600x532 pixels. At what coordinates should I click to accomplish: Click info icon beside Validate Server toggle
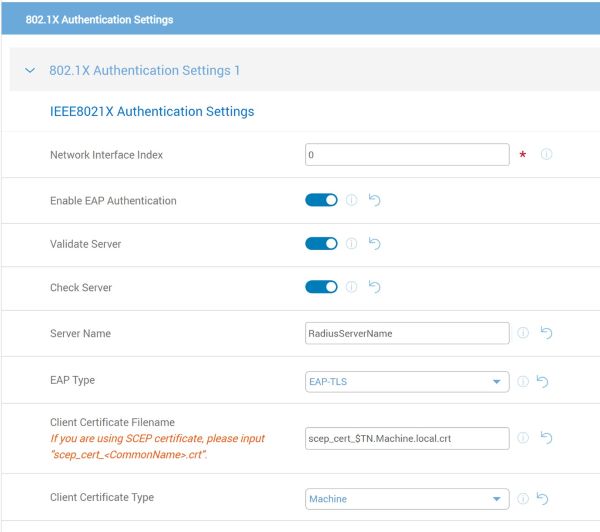352,244
